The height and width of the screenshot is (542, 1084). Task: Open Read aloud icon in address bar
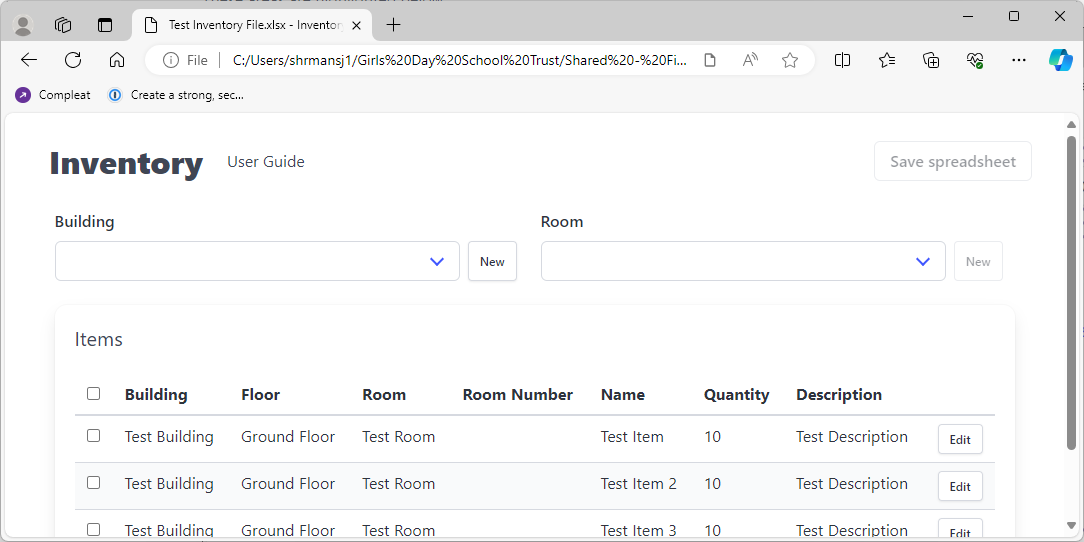click(750, 60)
